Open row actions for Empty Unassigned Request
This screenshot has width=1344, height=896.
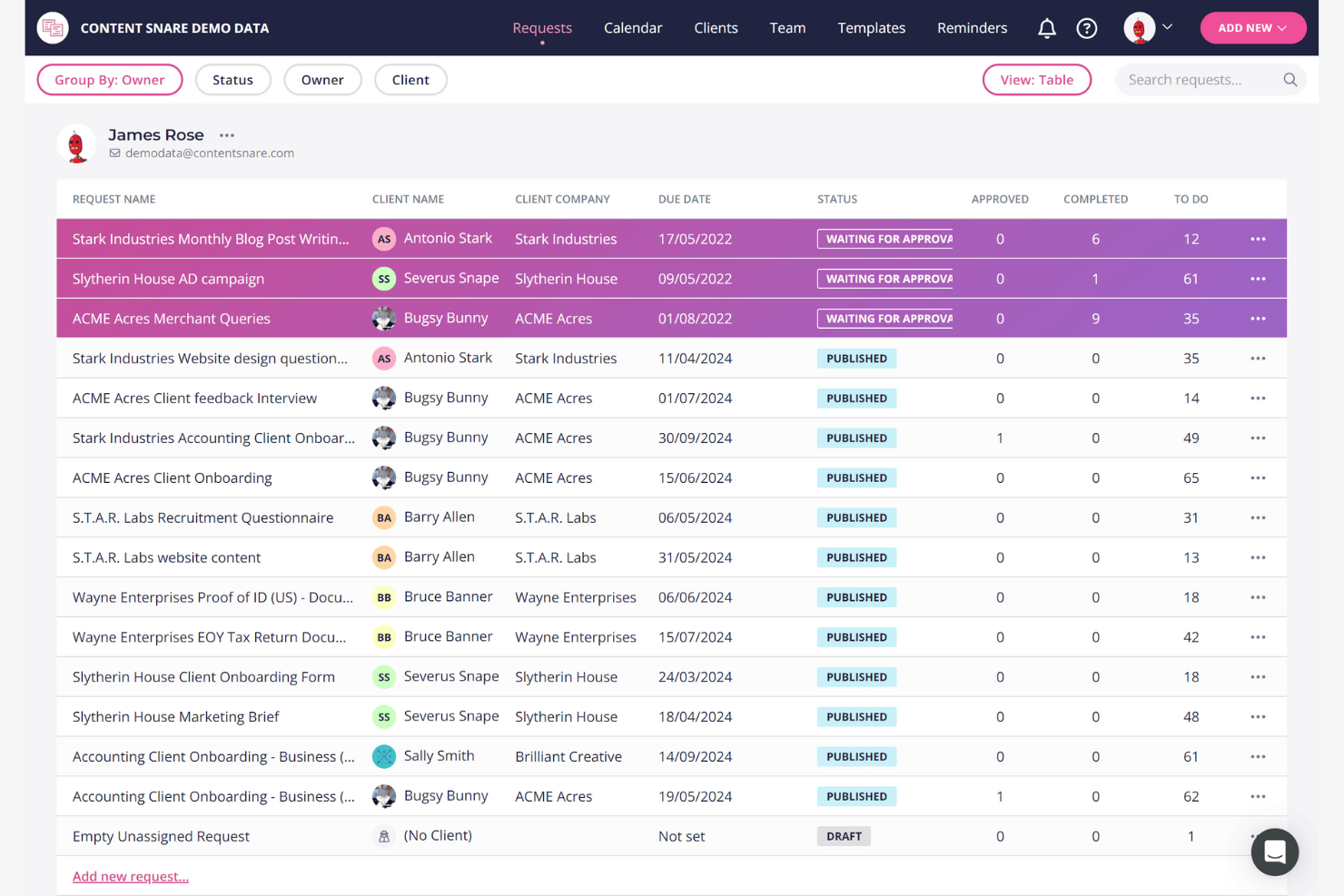[x=1258, y=835]
